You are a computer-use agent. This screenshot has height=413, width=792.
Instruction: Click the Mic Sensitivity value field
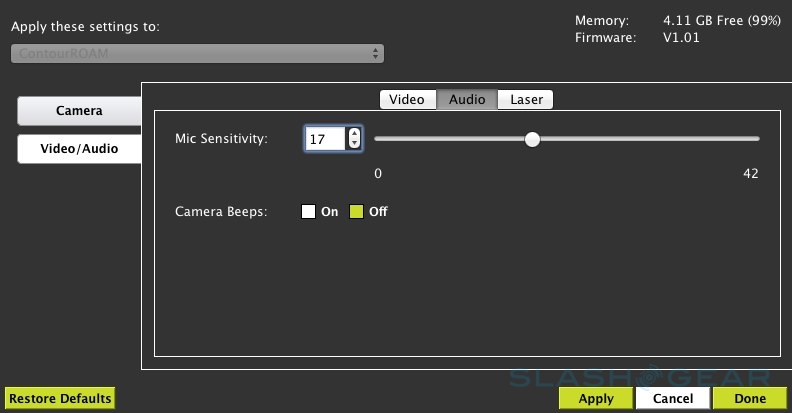coord(324,139)
